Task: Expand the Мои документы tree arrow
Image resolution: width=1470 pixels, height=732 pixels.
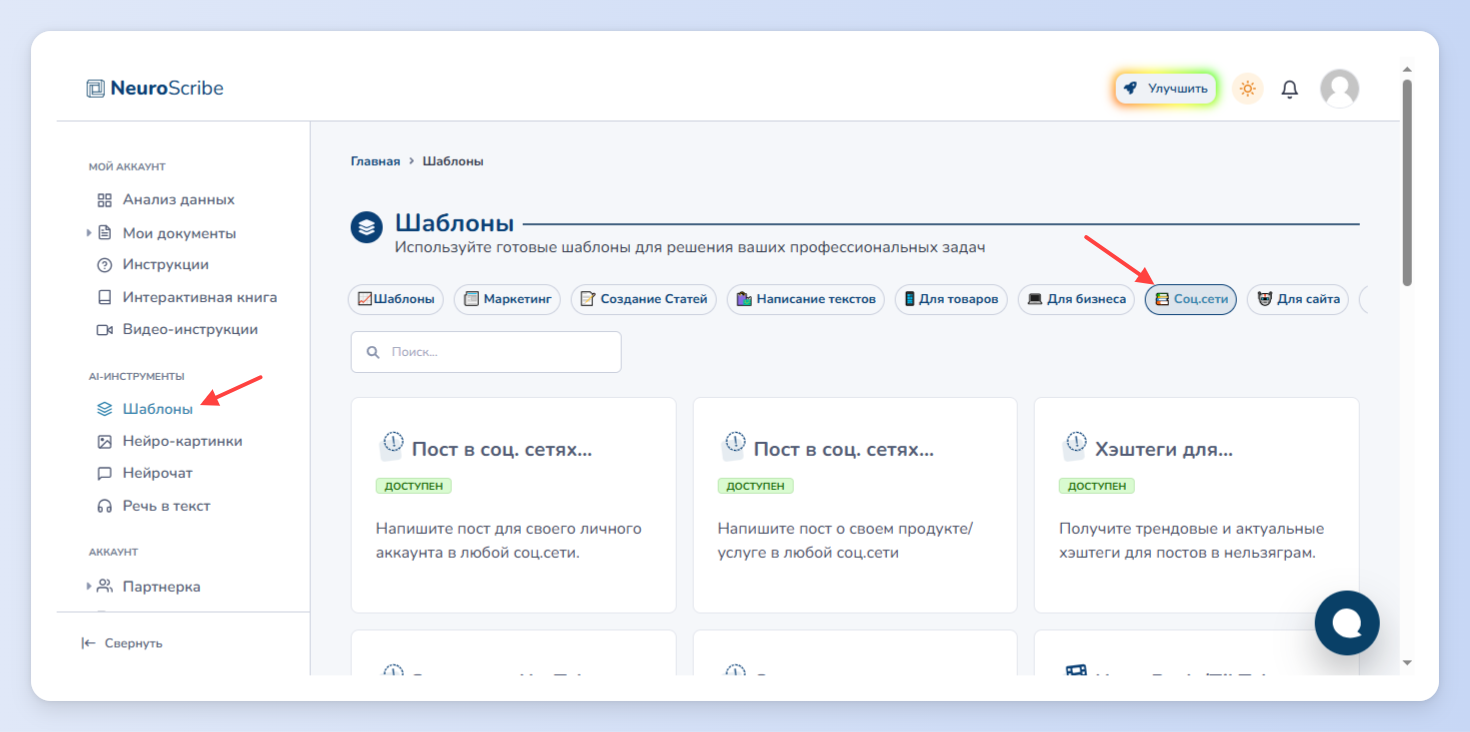Action: (x=89, y=233)
